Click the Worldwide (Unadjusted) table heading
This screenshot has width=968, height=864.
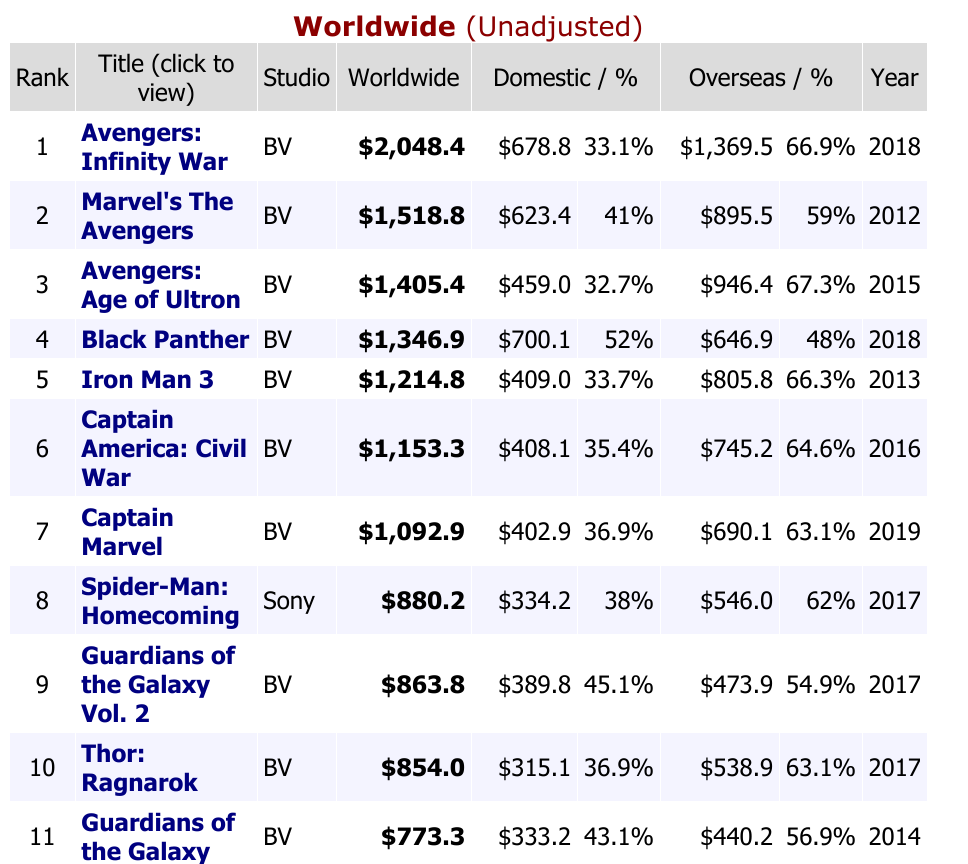468,26
